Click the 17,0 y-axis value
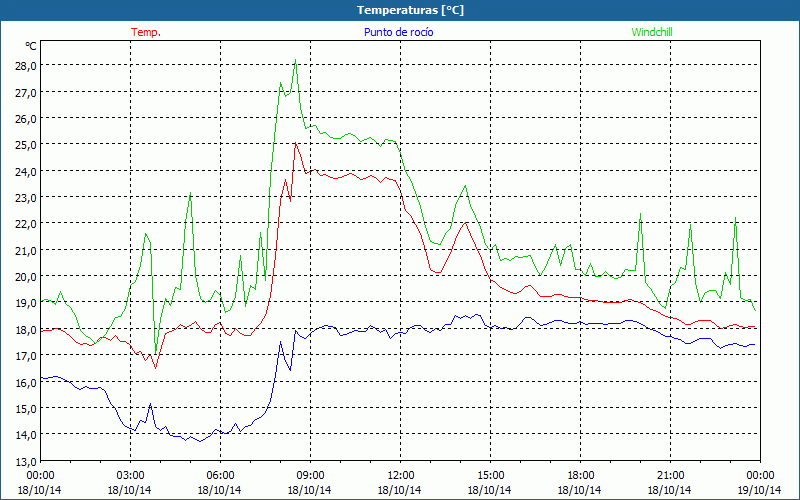The width and height of the screenshot is (800, 500). (x=24, y=356)
